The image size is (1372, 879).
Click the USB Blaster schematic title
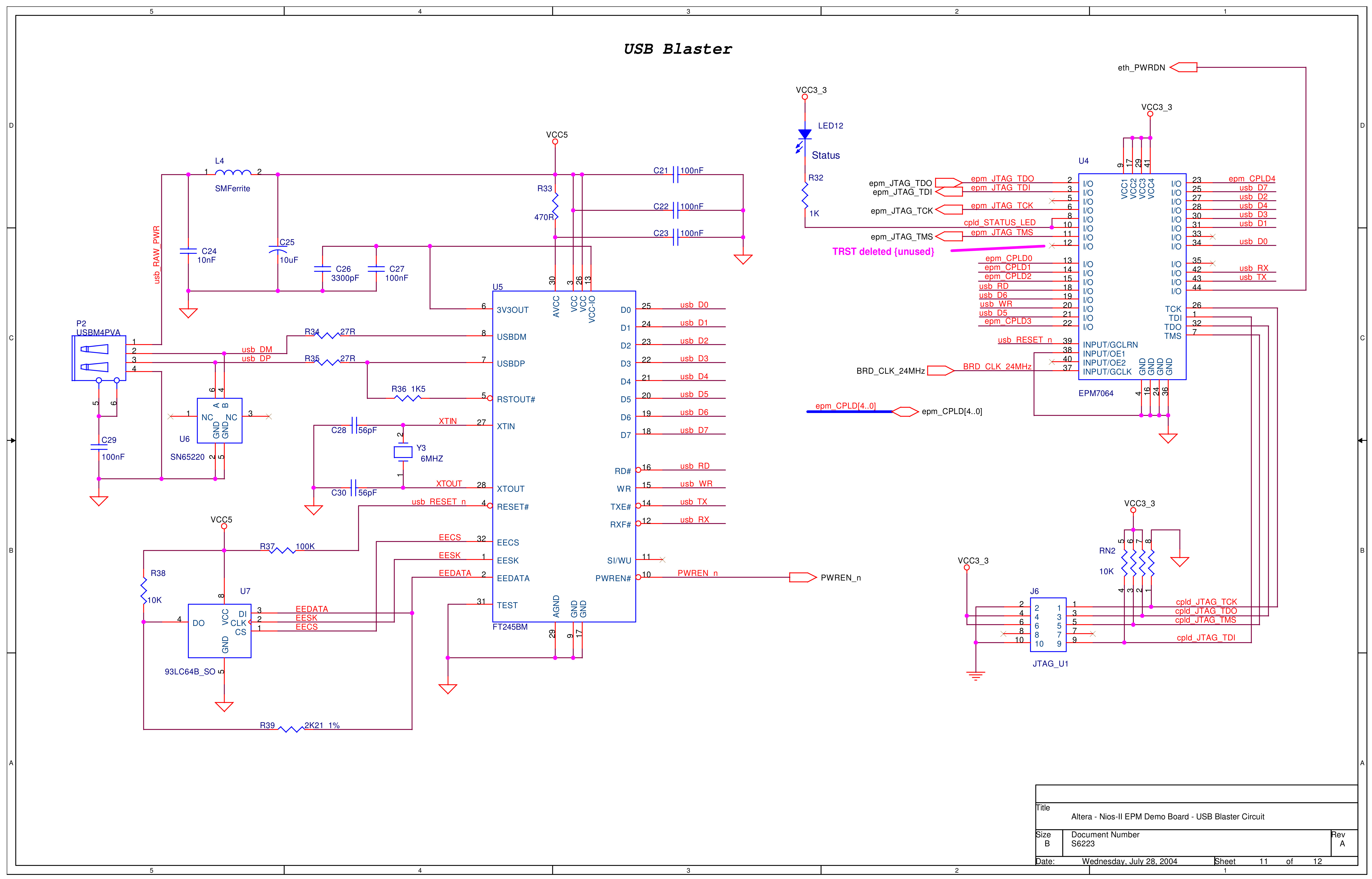677,49
